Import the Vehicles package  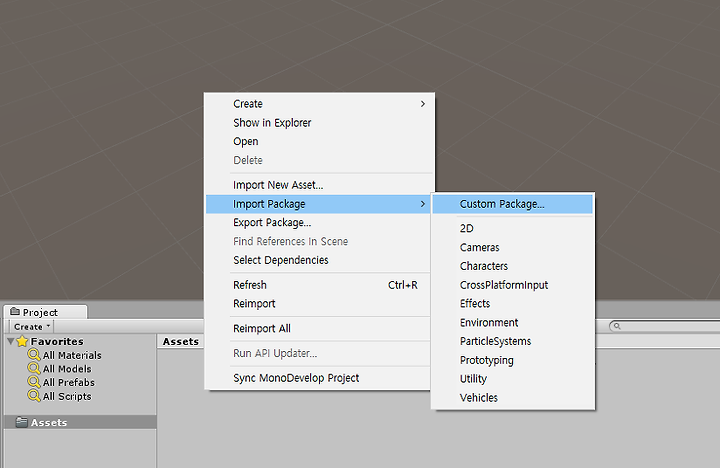pos(512,398)
